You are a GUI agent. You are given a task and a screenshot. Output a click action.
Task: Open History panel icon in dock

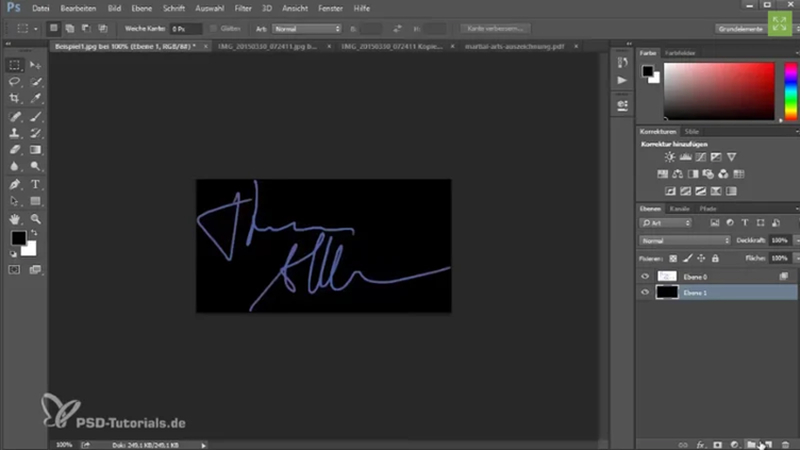pyautogui.click(x=622, y=63)
